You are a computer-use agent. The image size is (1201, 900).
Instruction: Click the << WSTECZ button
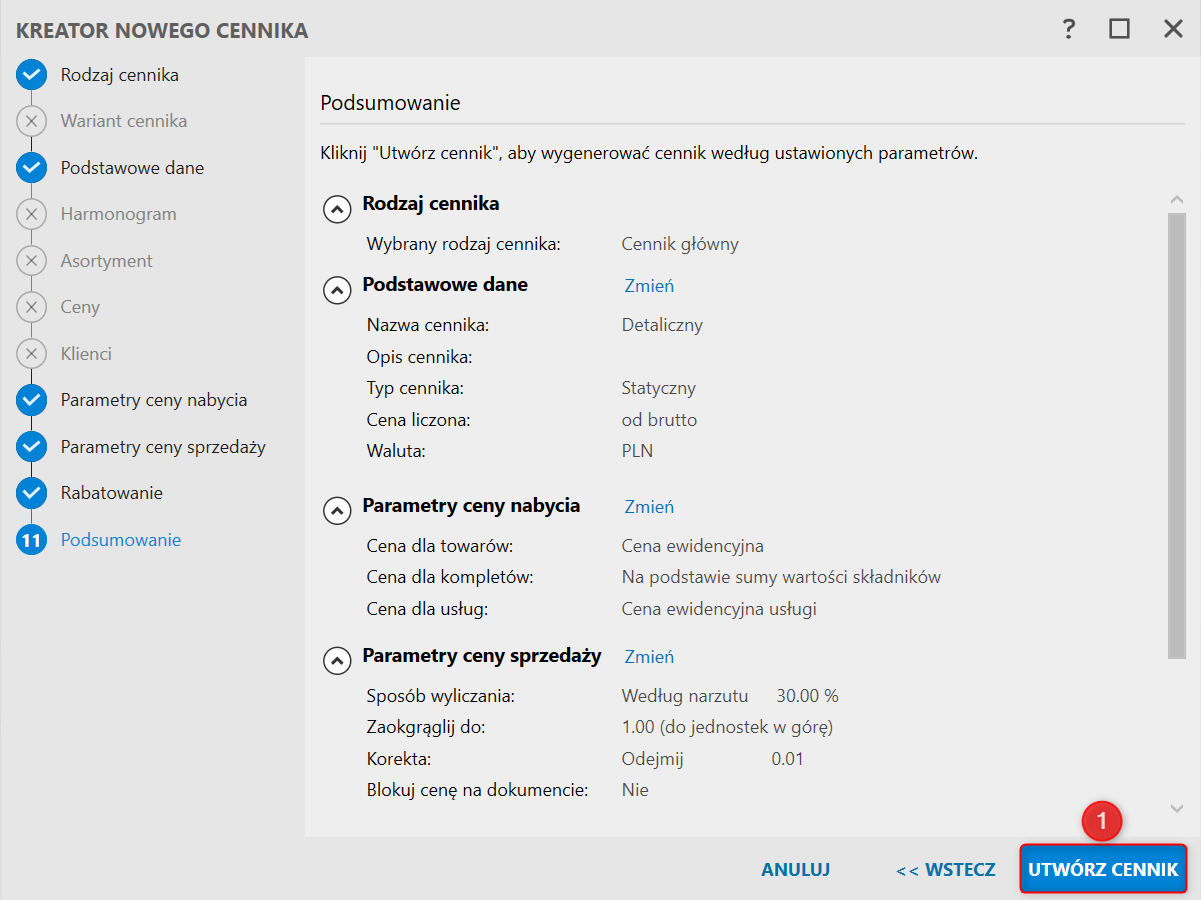click(945, 870)
